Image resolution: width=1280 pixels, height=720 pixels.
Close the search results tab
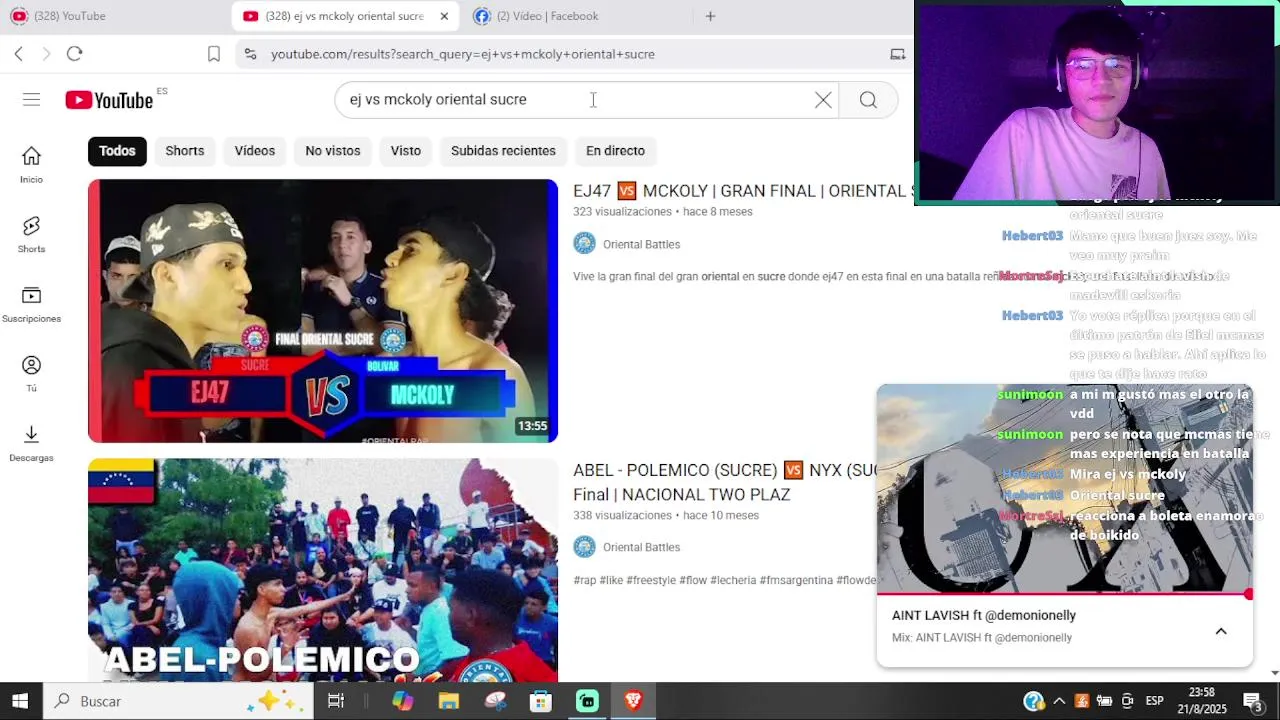tap(444, 16)
